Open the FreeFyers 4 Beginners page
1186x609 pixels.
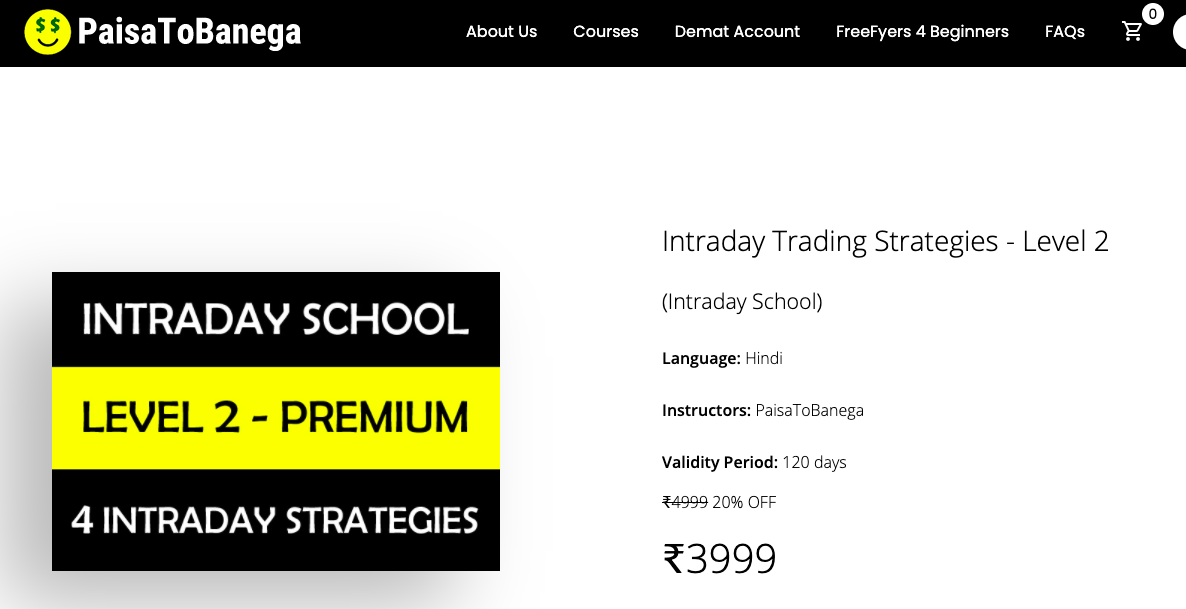[922, 31]
